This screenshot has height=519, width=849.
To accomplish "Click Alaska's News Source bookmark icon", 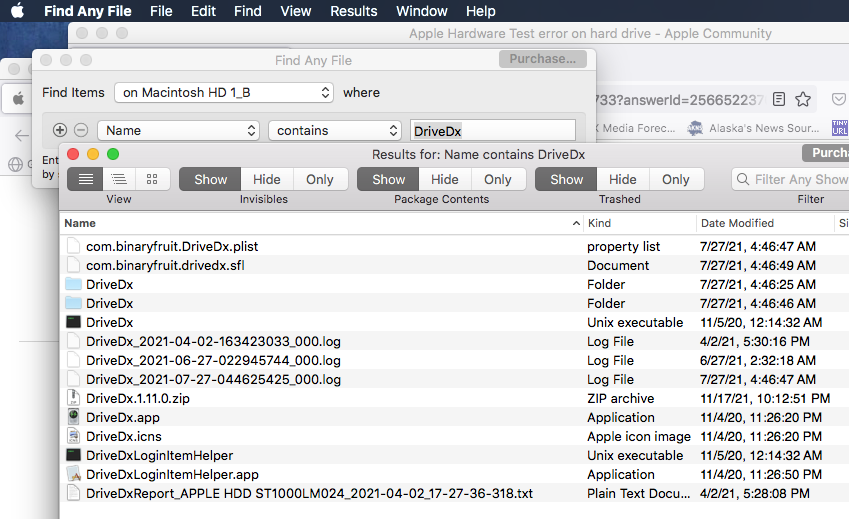I will 695,128.
